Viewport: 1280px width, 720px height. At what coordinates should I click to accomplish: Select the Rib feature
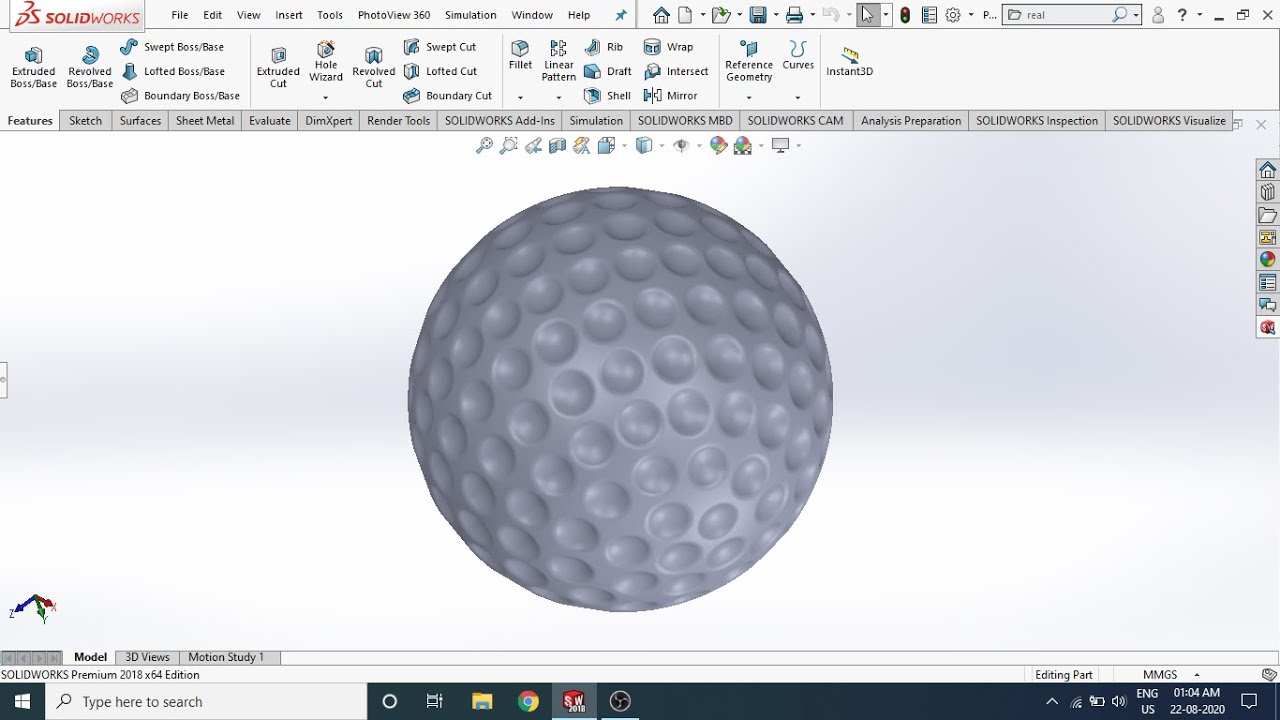(604, 47)
